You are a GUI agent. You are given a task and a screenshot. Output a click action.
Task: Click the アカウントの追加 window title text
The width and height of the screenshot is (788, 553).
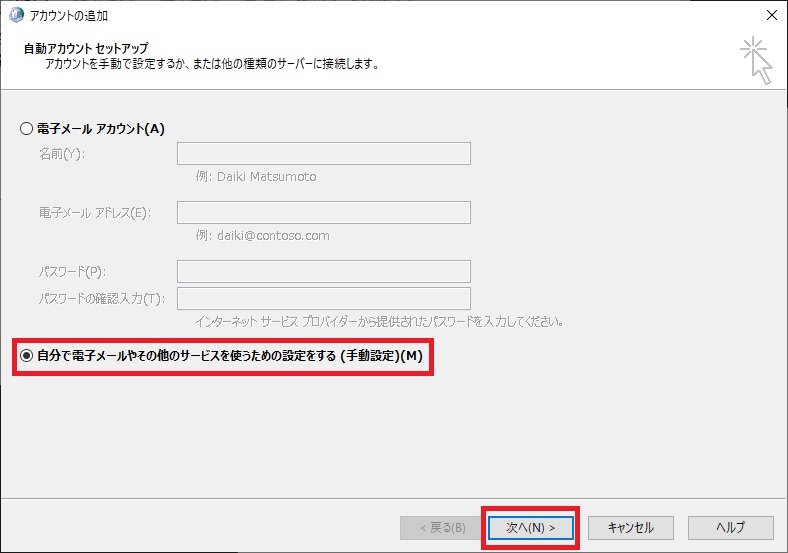tap(69, 16)
